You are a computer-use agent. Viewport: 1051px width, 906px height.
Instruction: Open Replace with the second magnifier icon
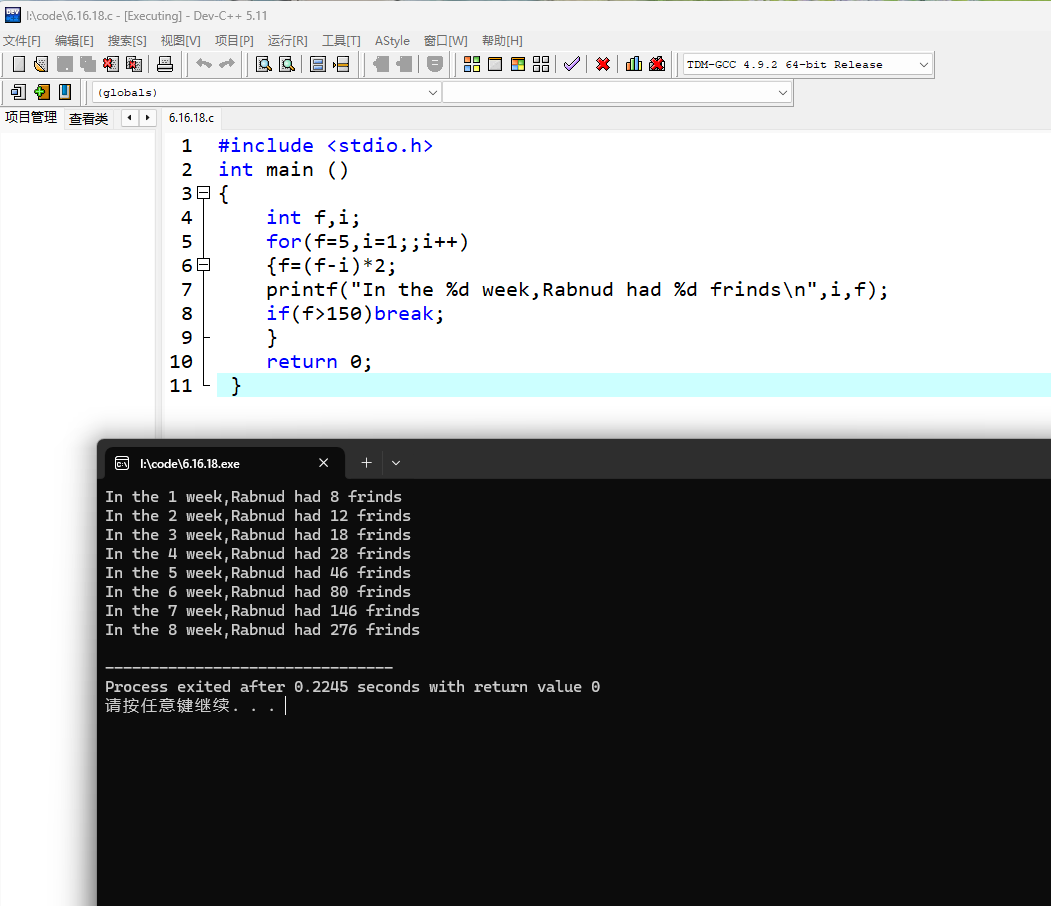coord(287,64)
